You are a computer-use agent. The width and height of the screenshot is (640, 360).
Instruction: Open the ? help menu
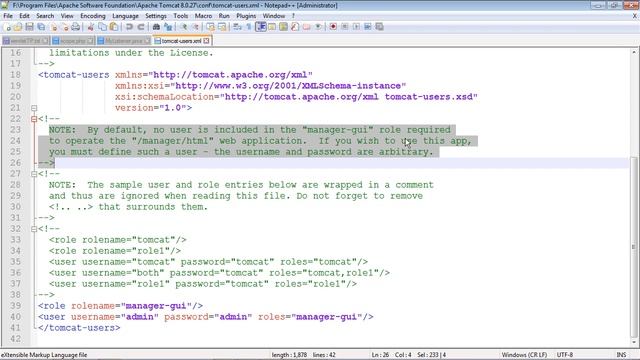pos(293,16)
